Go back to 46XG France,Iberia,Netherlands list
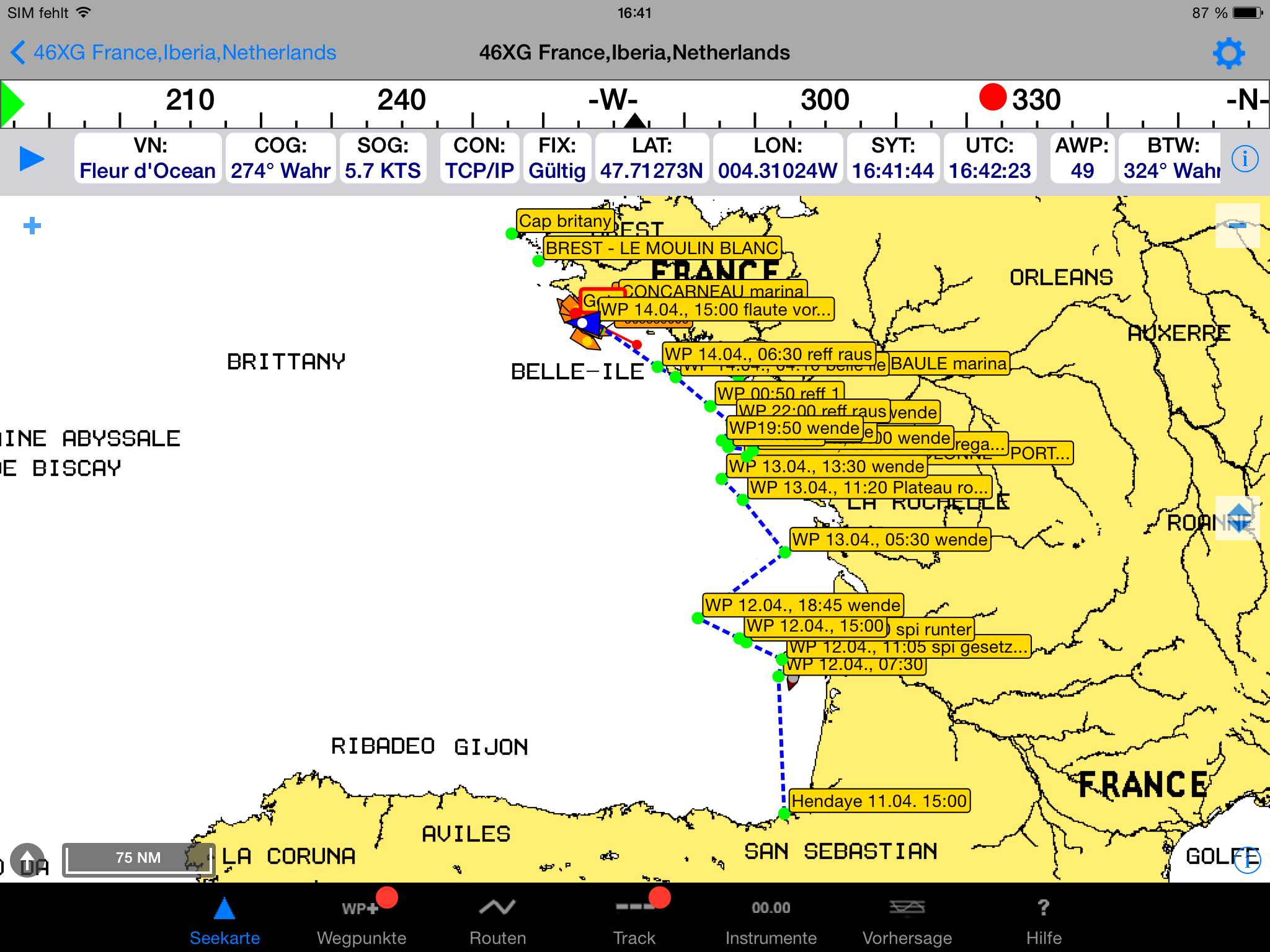 (174, 53)
